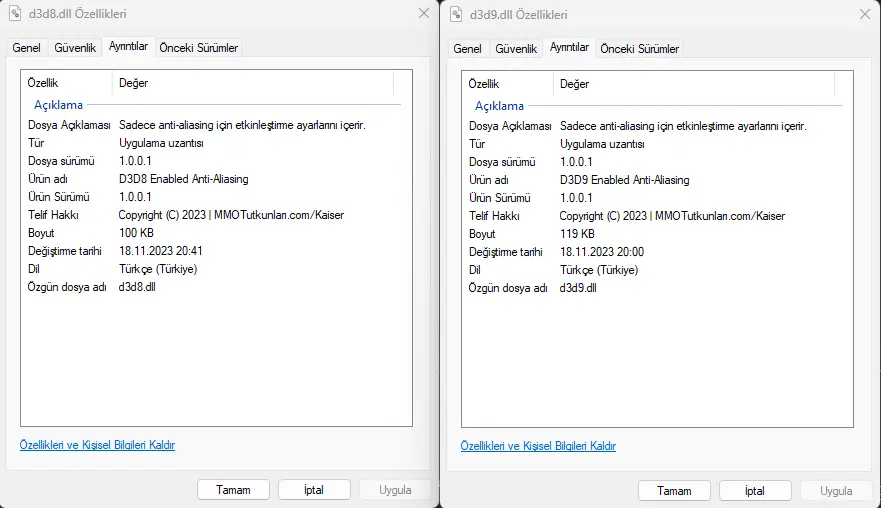Cancel with İptal in the d3d9.dll dialog
This screenshot has height=508, width=881.
[x=754, y=491]
